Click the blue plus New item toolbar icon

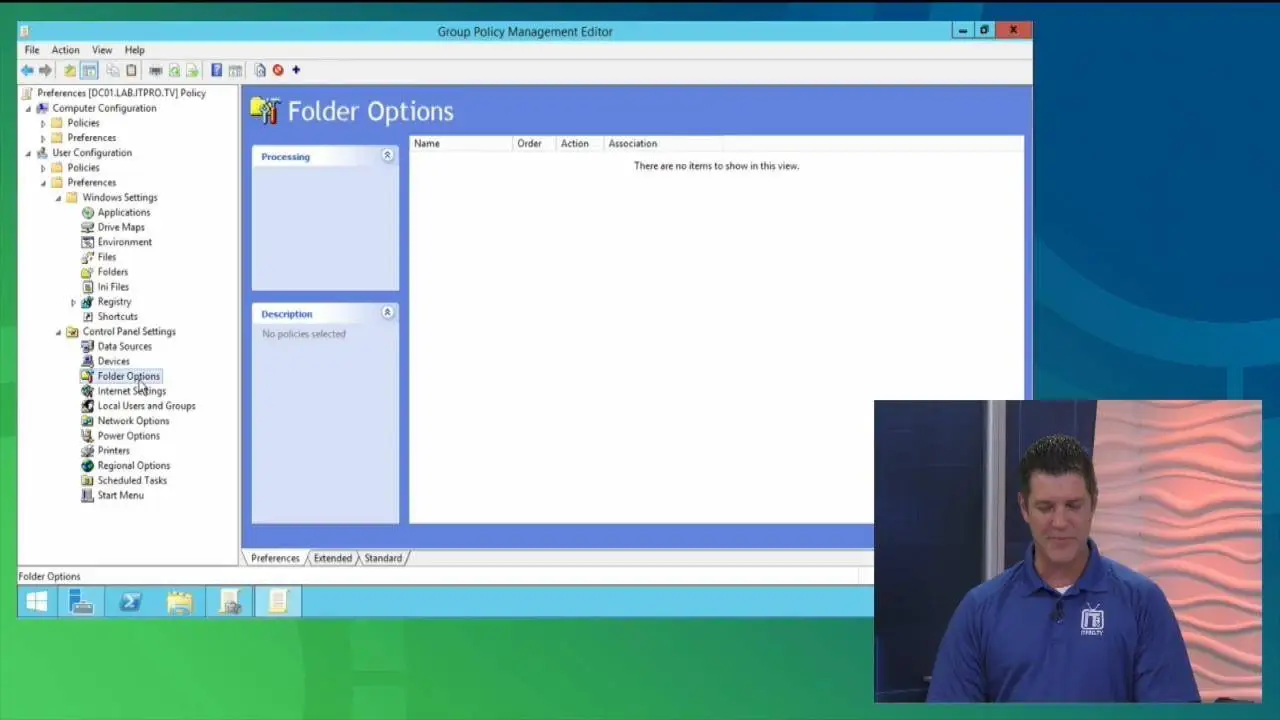click(296, 70)
